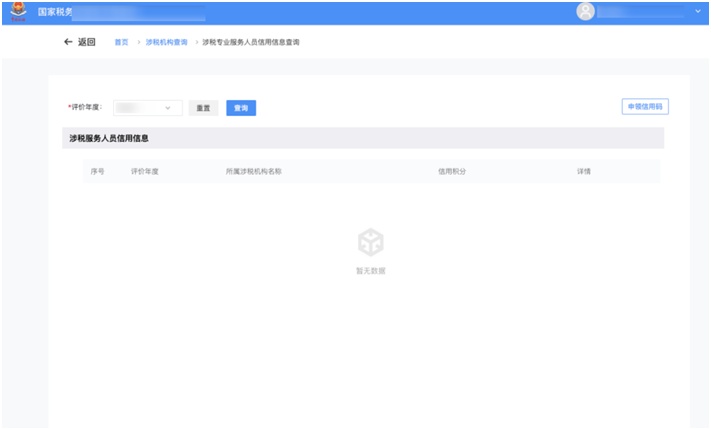The height and width of the screenshot is (430, 711).
Task: Go to 首页 in the breadcrumb
Action: [x=121, y=42]
